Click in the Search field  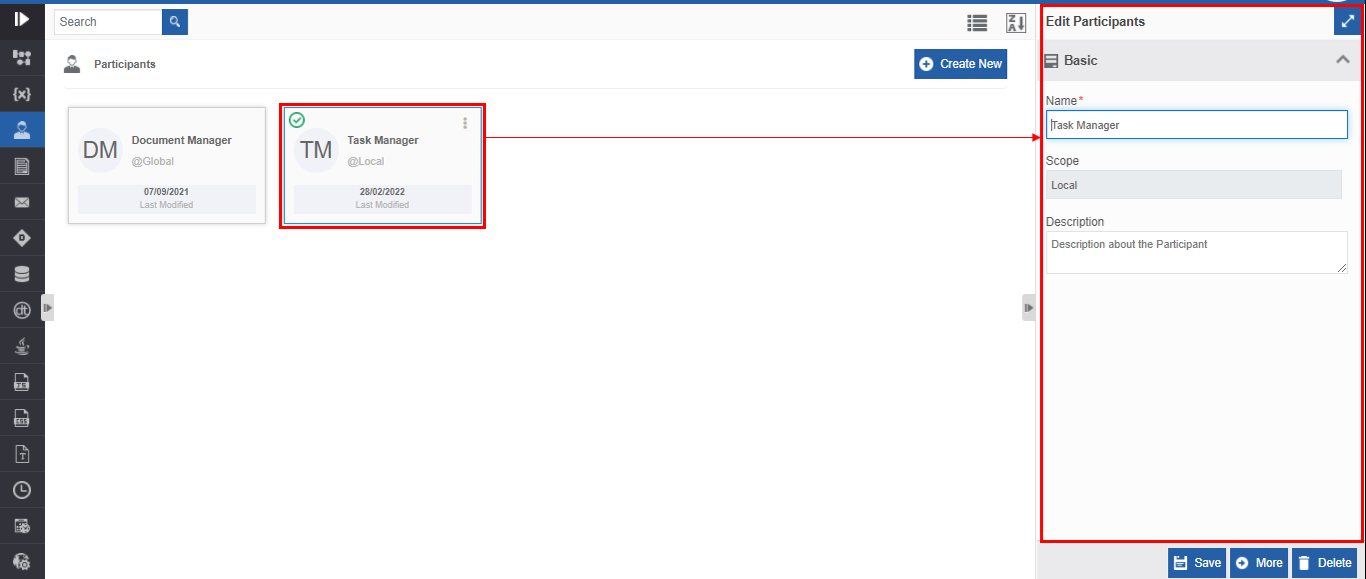108,22
